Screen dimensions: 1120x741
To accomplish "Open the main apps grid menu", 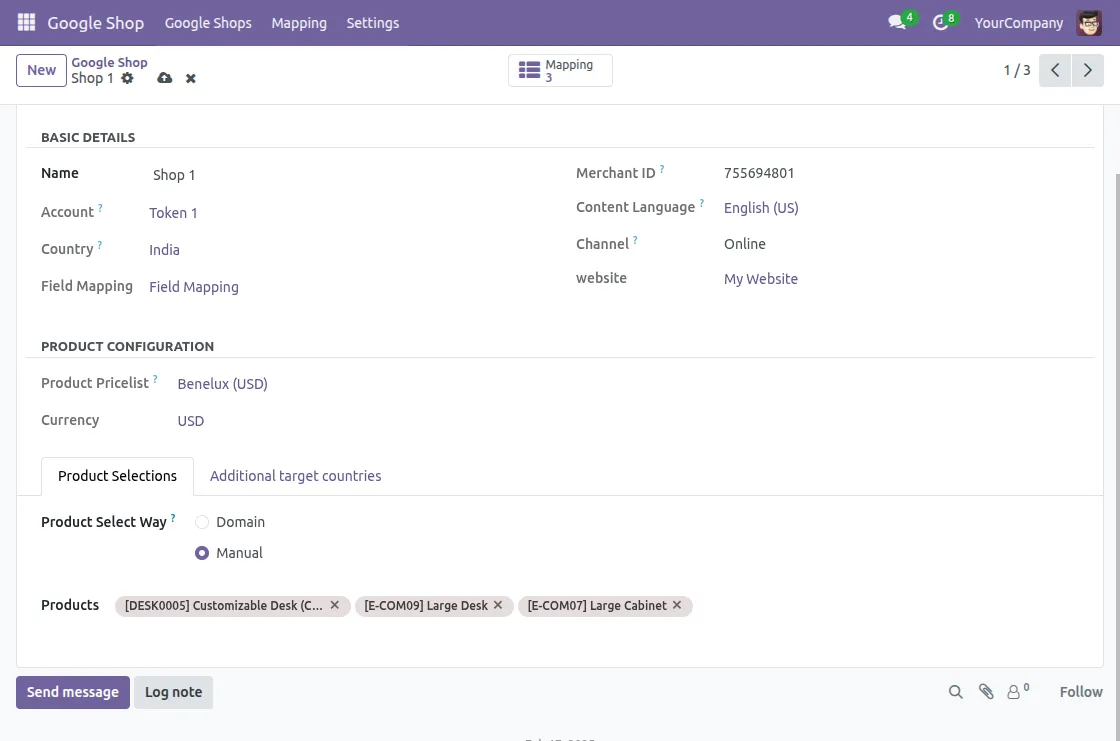I will 26,22.
